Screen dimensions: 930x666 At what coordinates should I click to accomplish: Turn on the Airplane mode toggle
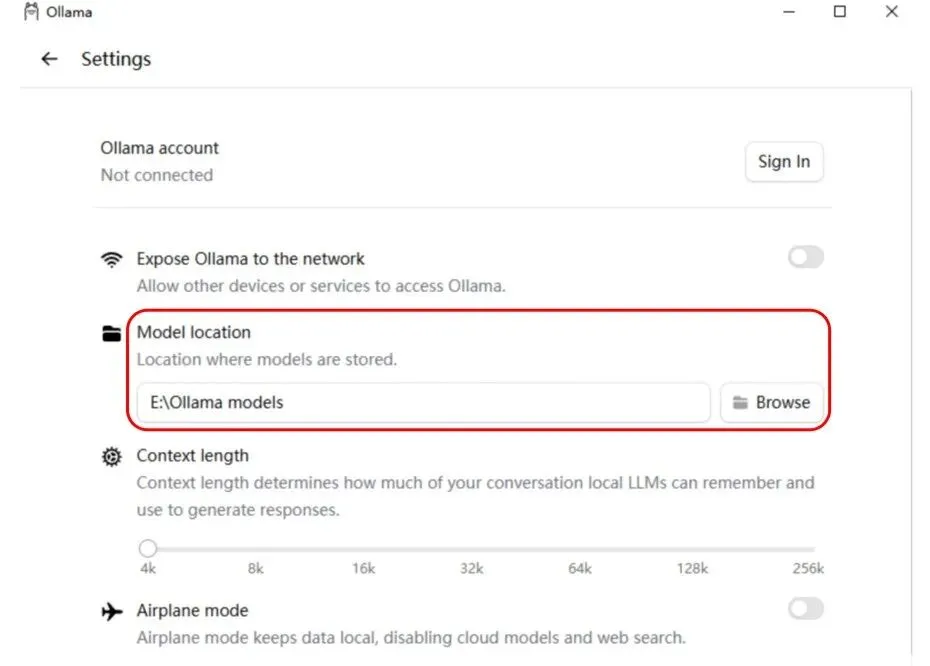point(805,609)
